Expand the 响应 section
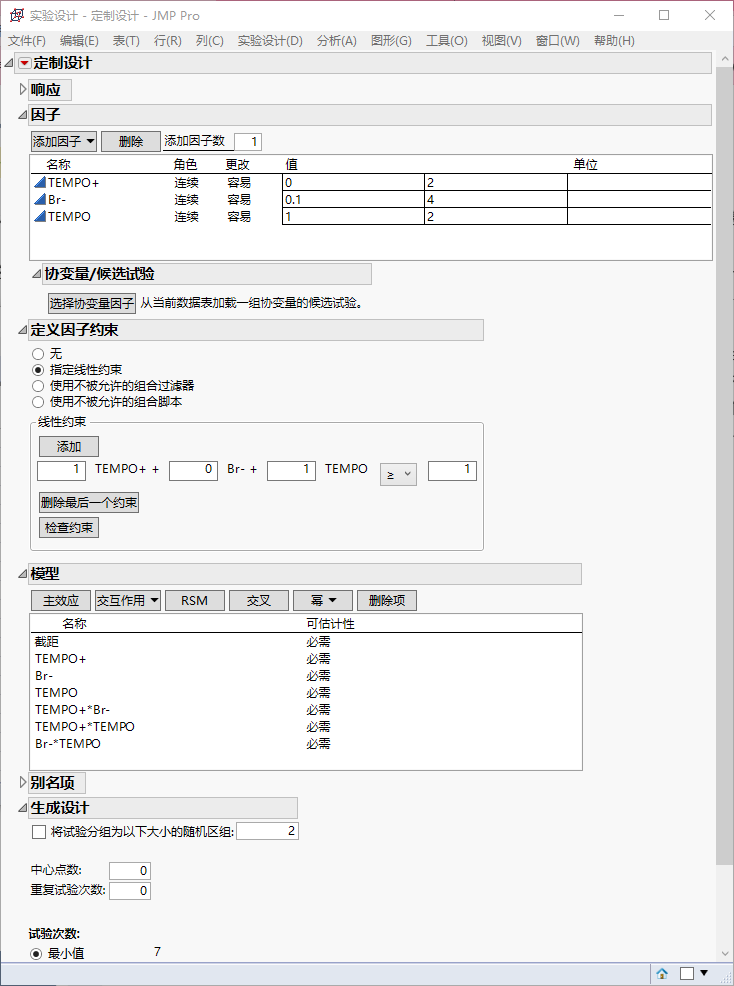This screenshot has height=986, width=734. click(23, 90)
